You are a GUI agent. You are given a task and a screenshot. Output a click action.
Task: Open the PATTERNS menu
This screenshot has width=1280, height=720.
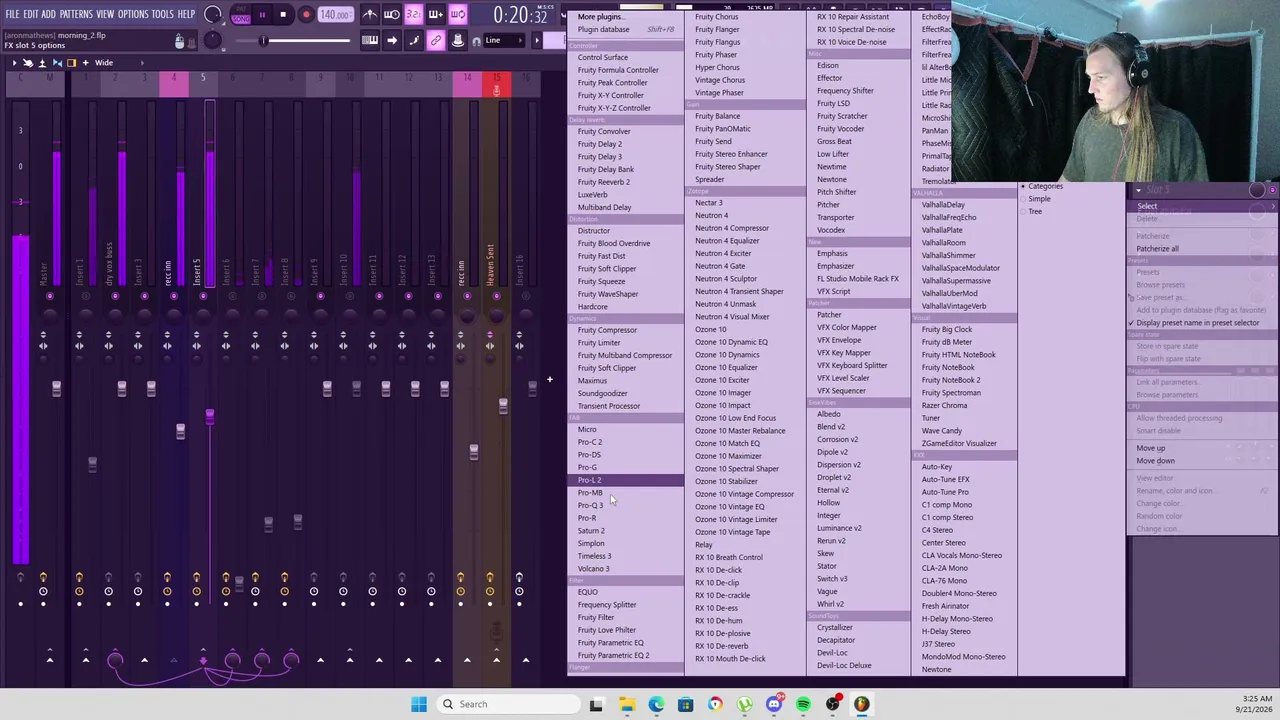pos(76,14)
